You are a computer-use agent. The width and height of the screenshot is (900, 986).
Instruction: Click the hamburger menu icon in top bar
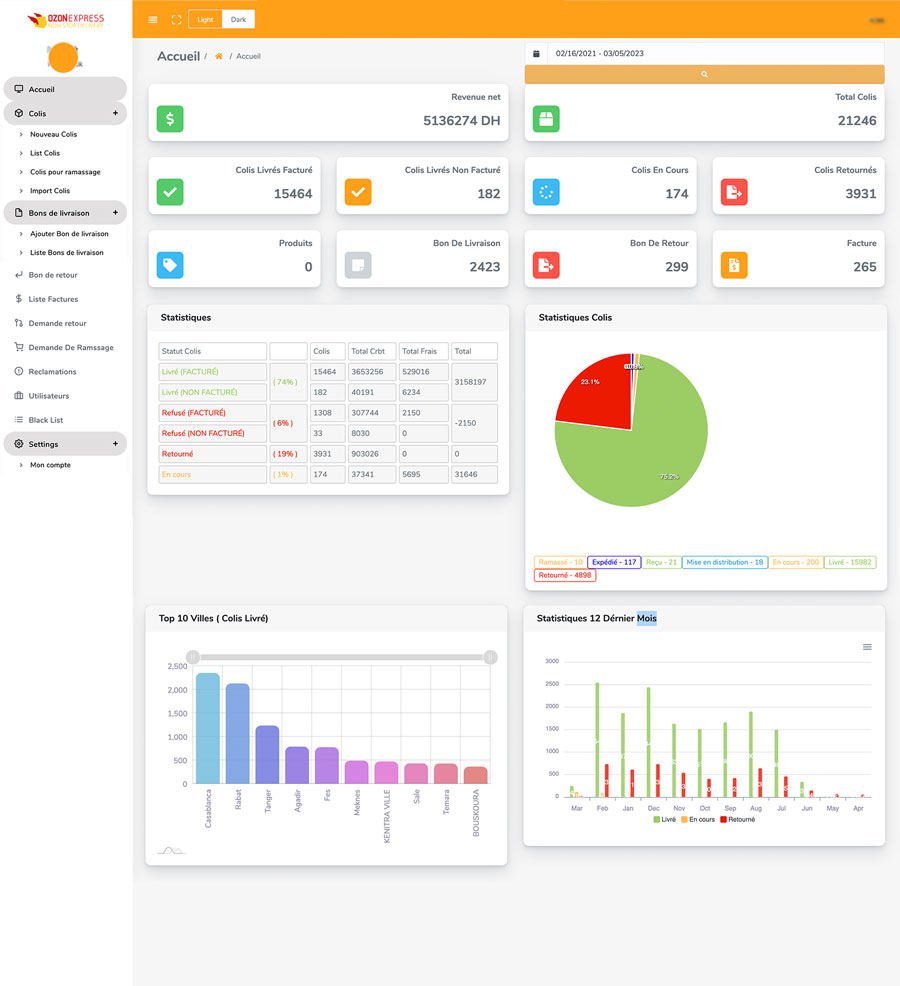point(153,19)
